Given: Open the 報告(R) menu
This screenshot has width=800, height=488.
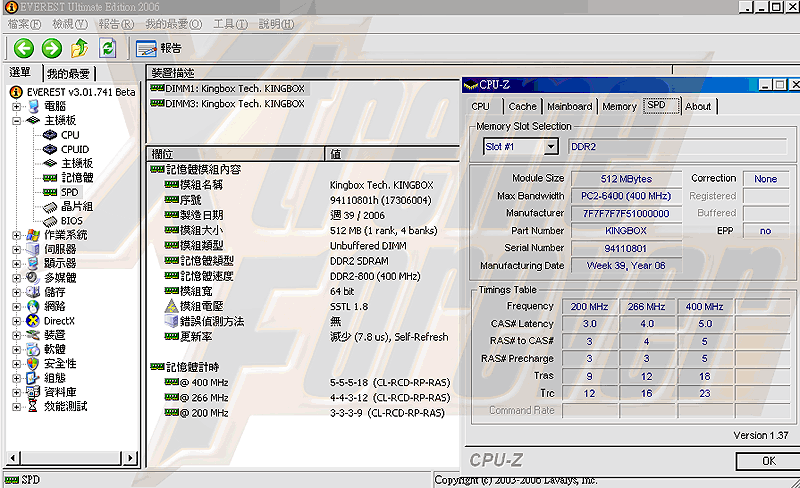Looking at the screenshot, I should click(x=116, y=24).
